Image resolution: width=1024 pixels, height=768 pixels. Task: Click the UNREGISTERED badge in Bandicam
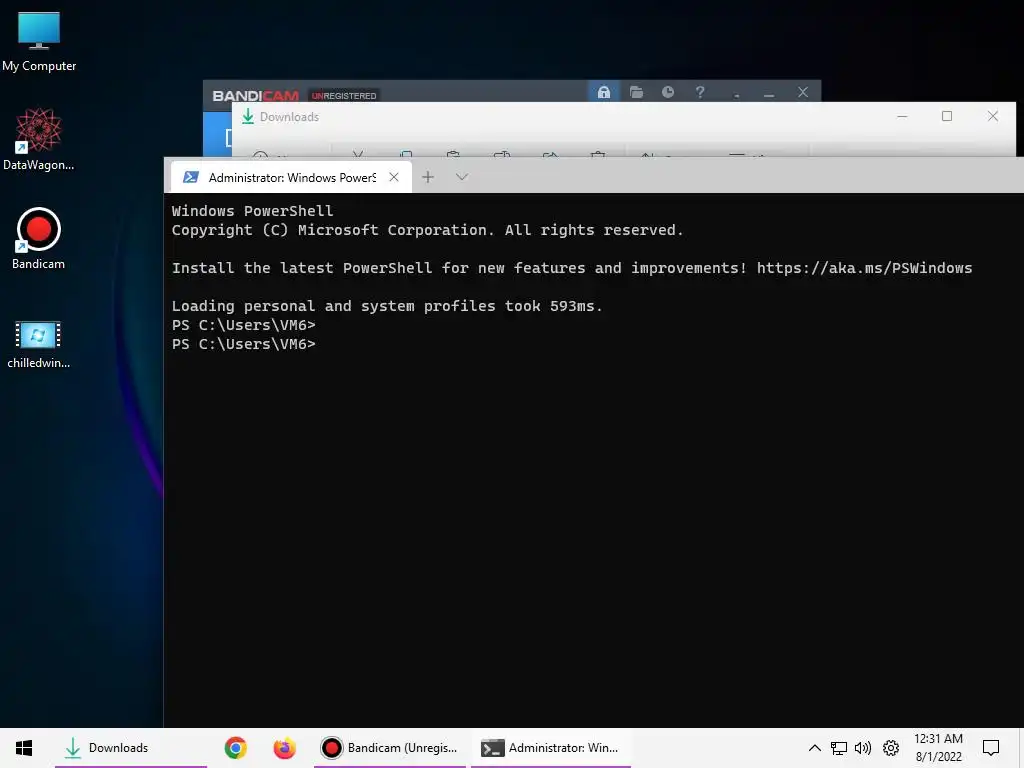(x=344, y=96)
